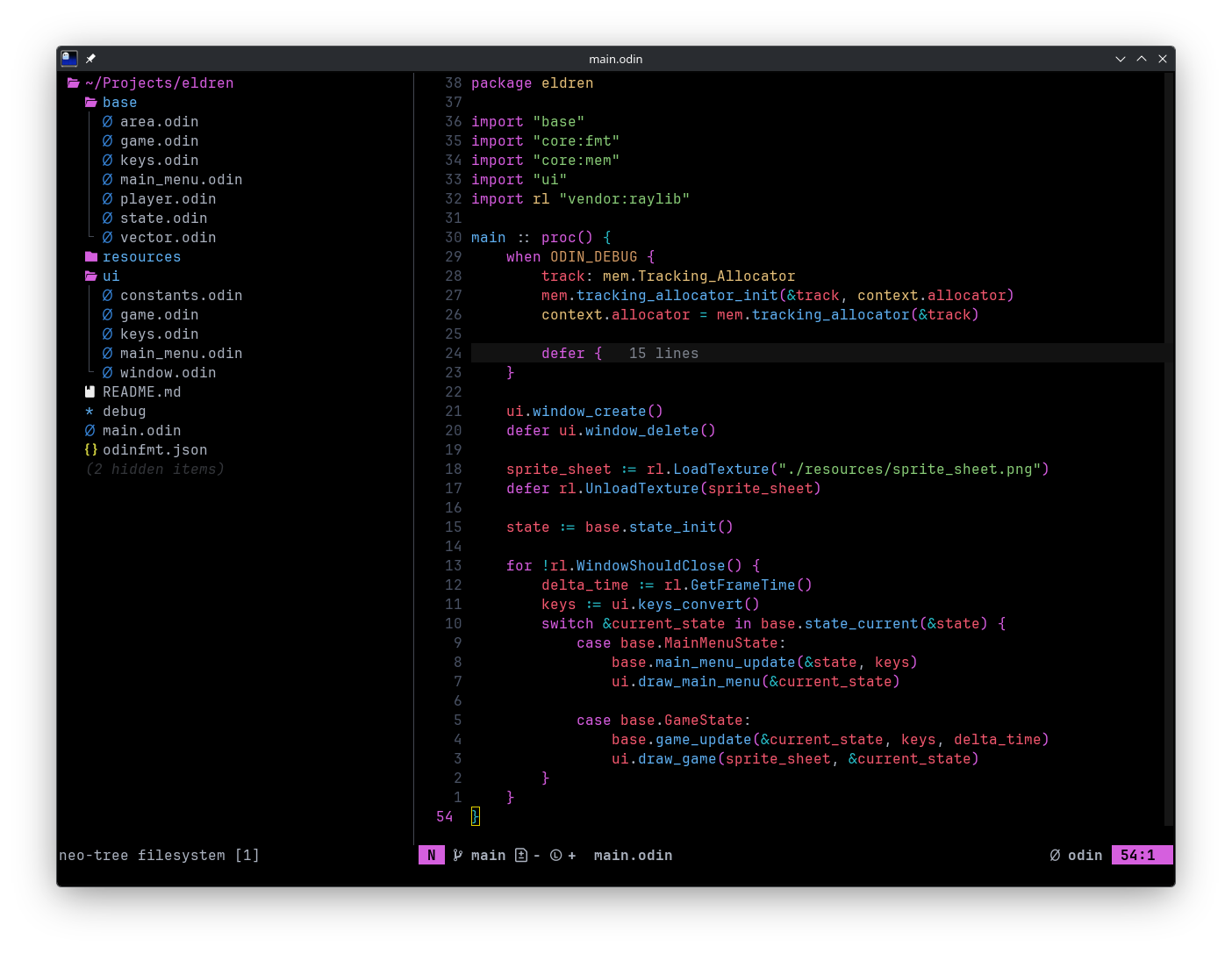Click the pin icon in the title bar
This screenshot has height=954, width=1232.
[90, 59]
